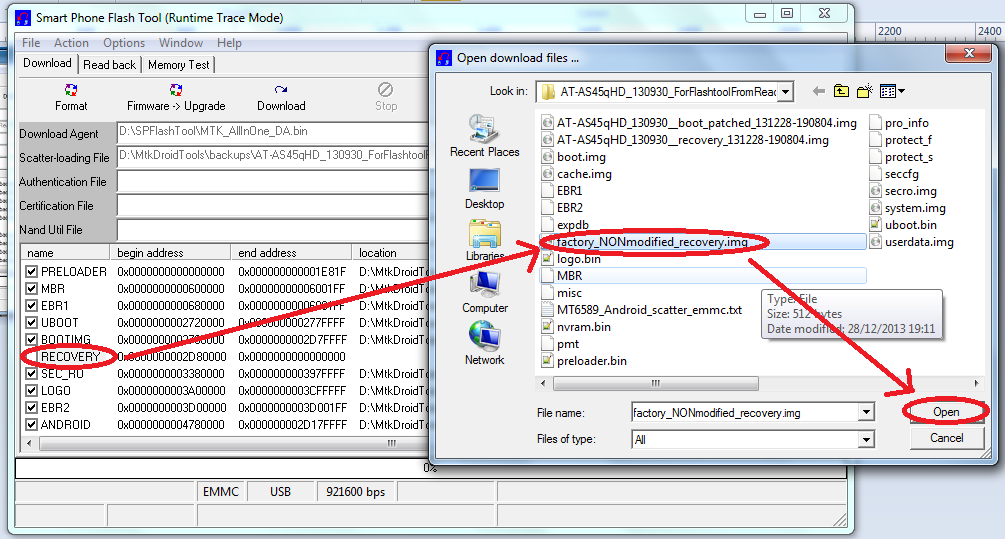This screenshot has height=539, width=1005.
Task: Click Cancel button in file dialog
Action: pyautogui.click(x=947, y=438)
